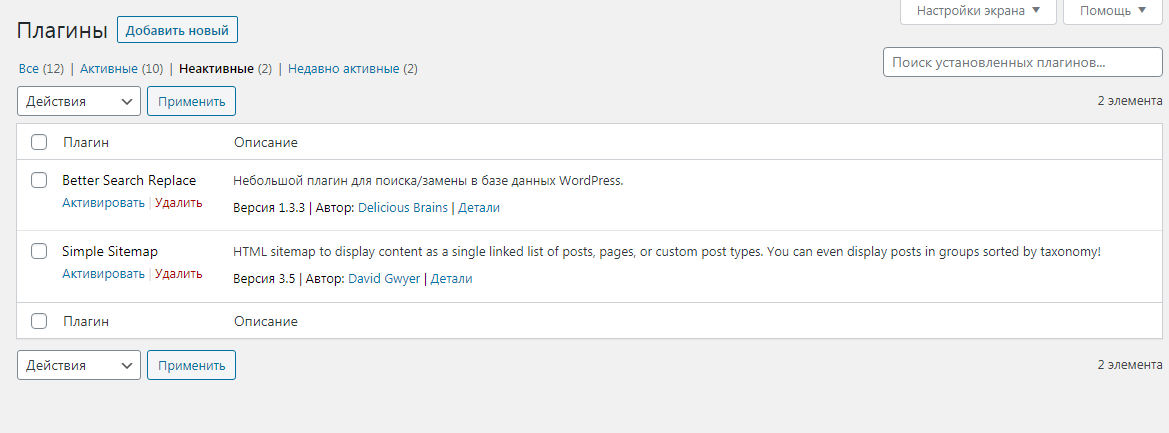This screenshot has width=1169, height=433.
Task: Open the bottom Действия bulk actions dropdown
Action: [79, 365]
